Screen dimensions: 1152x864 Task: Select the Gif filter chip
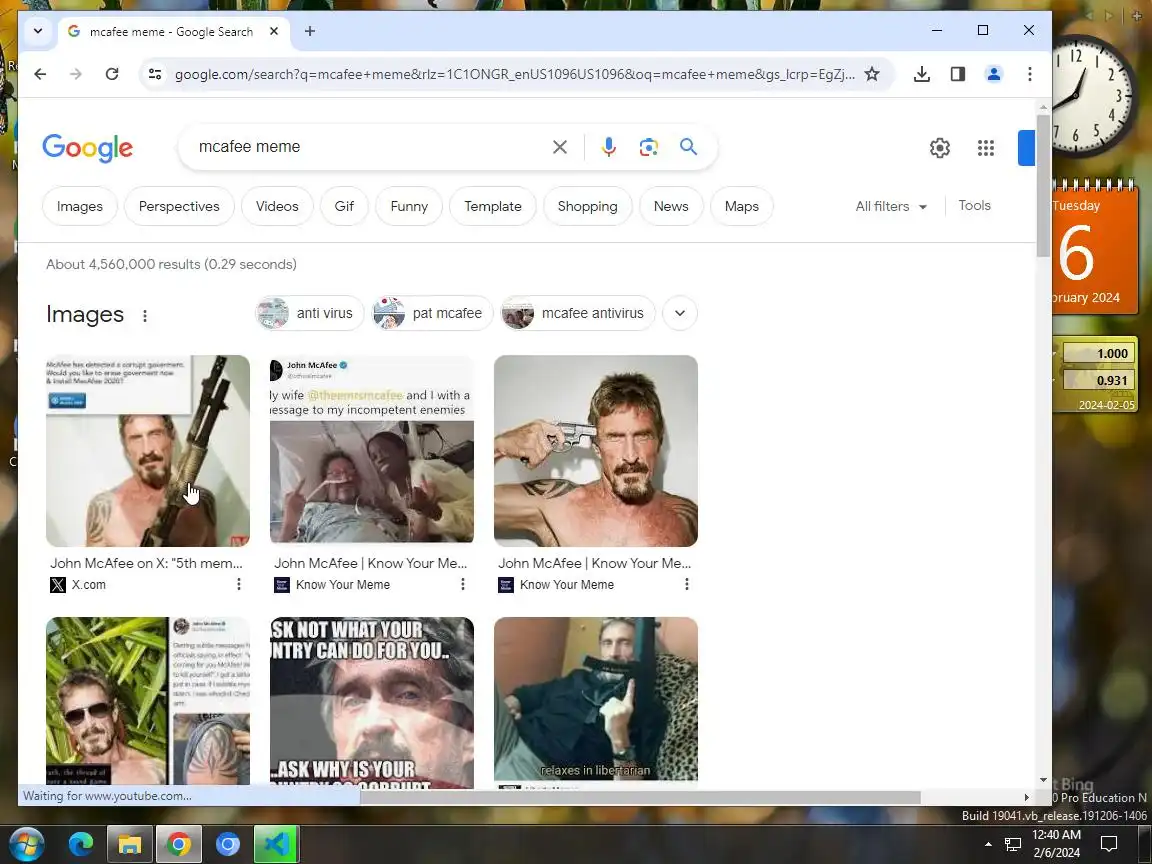[x=345, y=206]
